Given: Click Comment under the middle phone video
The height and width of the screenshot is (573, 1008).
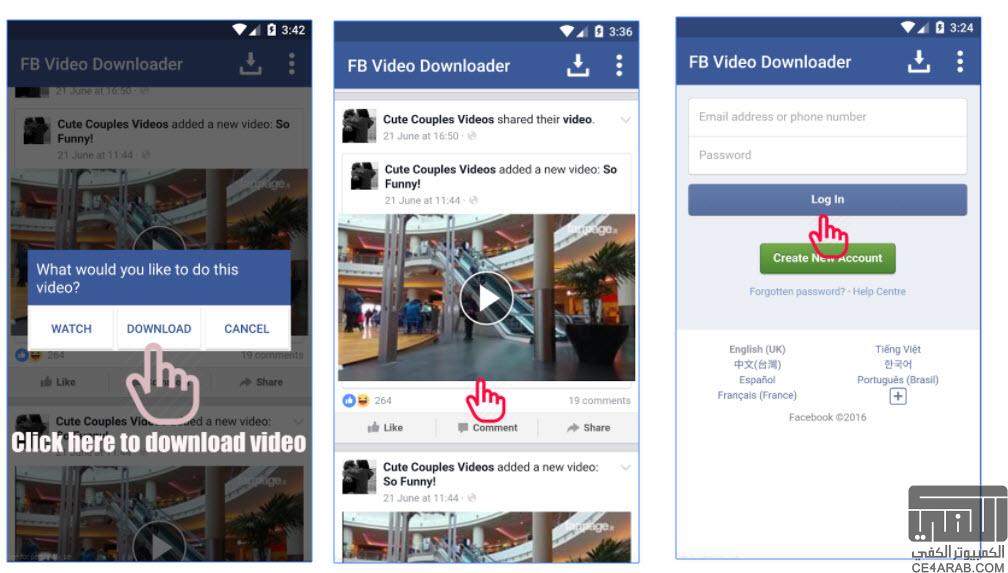Looking at the screenshot, I should [487, 428].
